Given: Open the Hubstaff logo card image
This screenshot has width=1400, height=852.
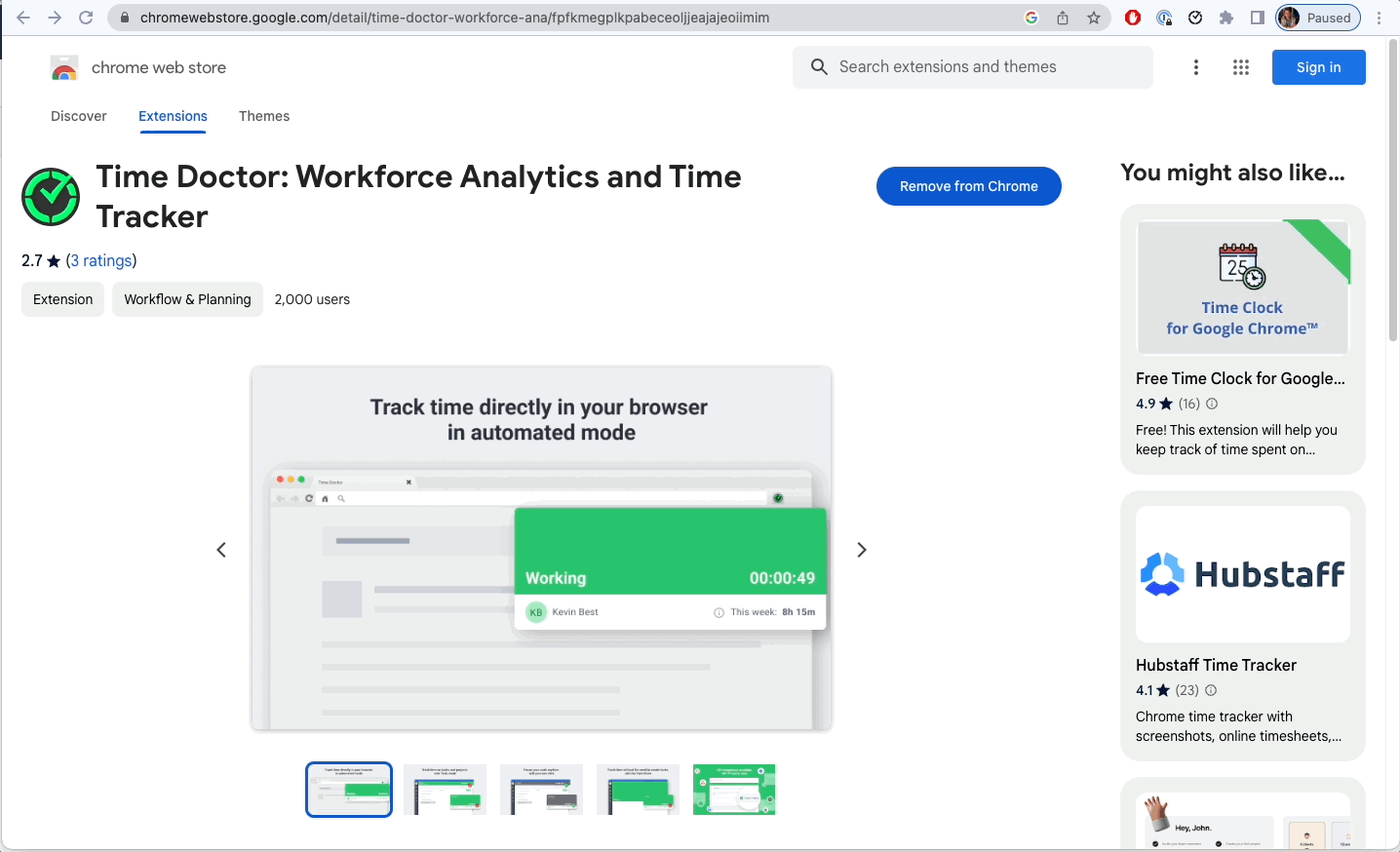Looking at the screenshot, I should (x=1243, y=574).
